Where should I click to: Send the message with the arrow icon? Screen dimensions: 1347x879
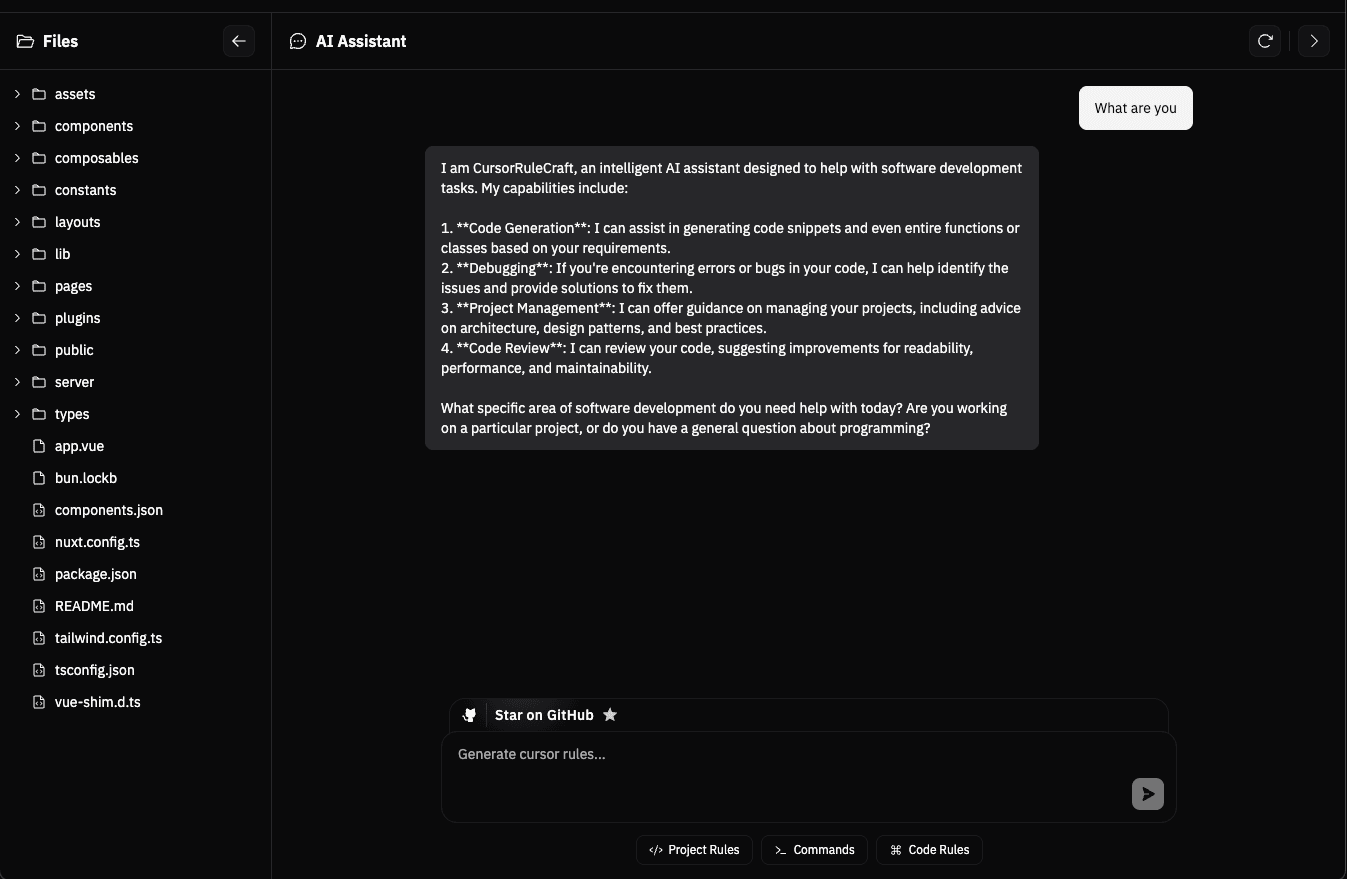1147,793
